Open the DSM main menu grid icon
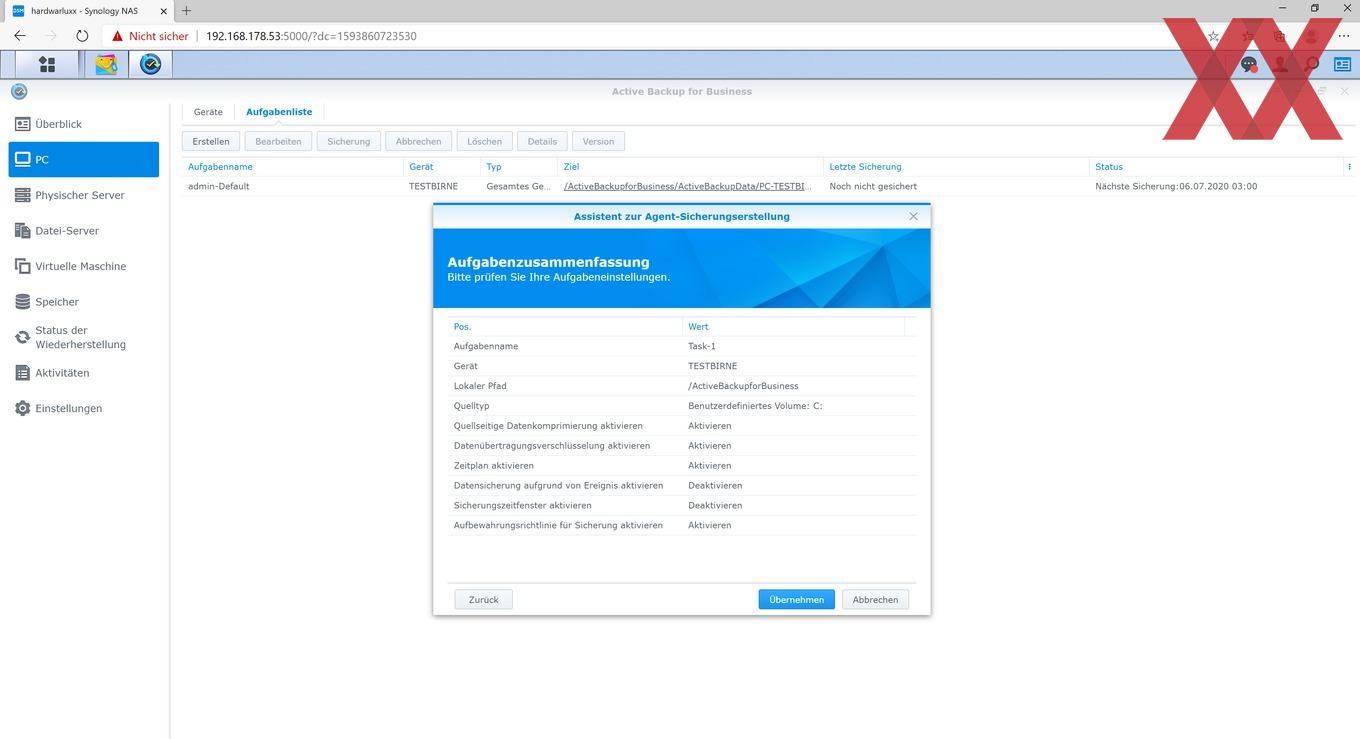This screenshot has width=1360, height=739. tap(47, 65)
